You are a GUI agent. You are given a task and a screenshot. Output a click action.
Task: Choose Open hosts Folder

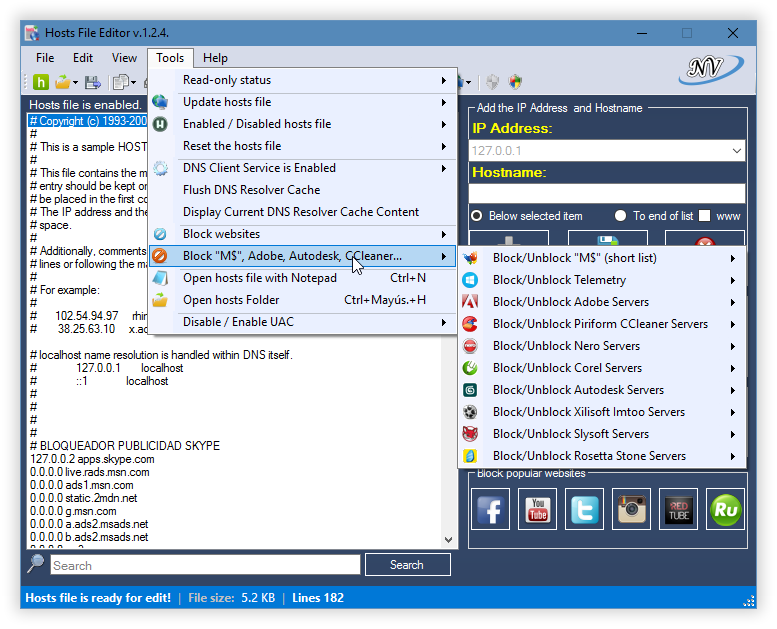(x=302, y=300)
